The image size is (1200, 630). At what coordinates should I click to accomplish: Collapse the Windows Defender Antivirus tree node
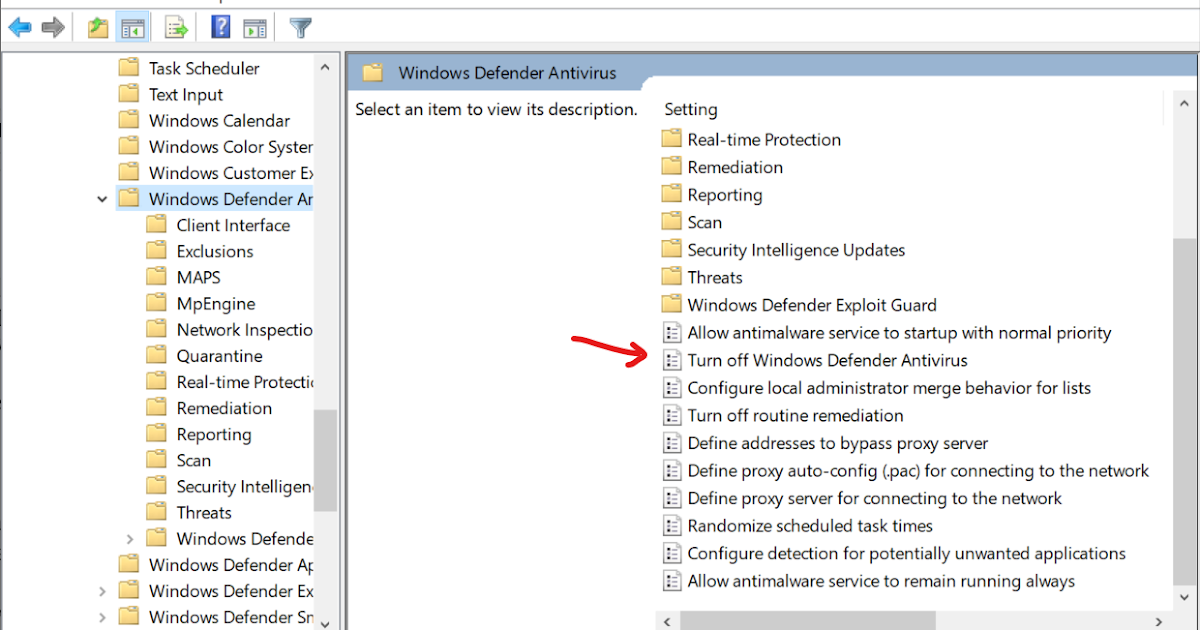click(102, 199)
